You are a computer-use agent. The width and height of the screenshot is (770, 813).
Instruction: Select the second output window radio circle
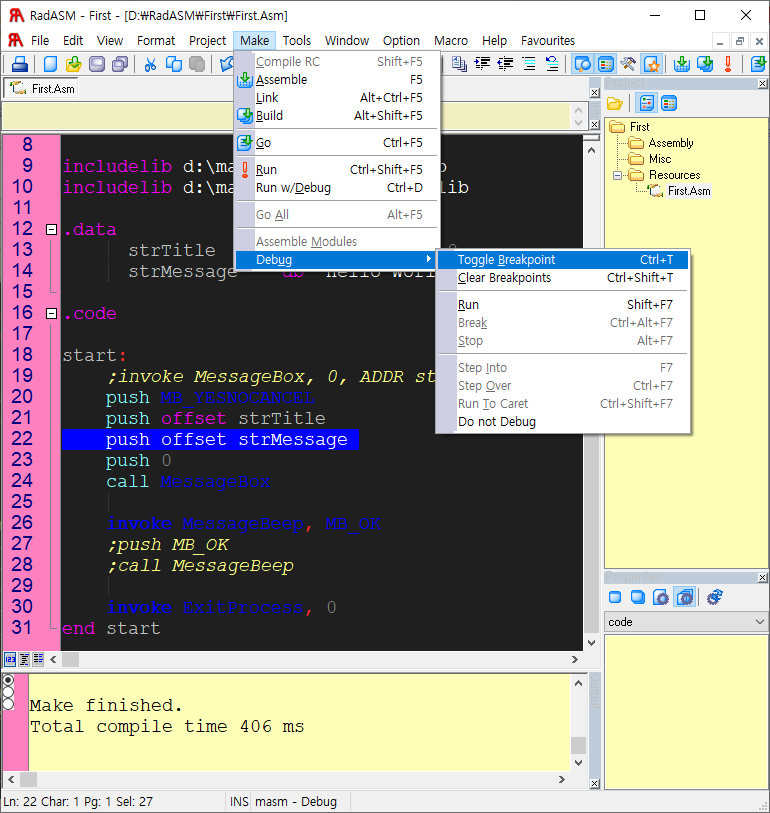[x=8, y=692]
